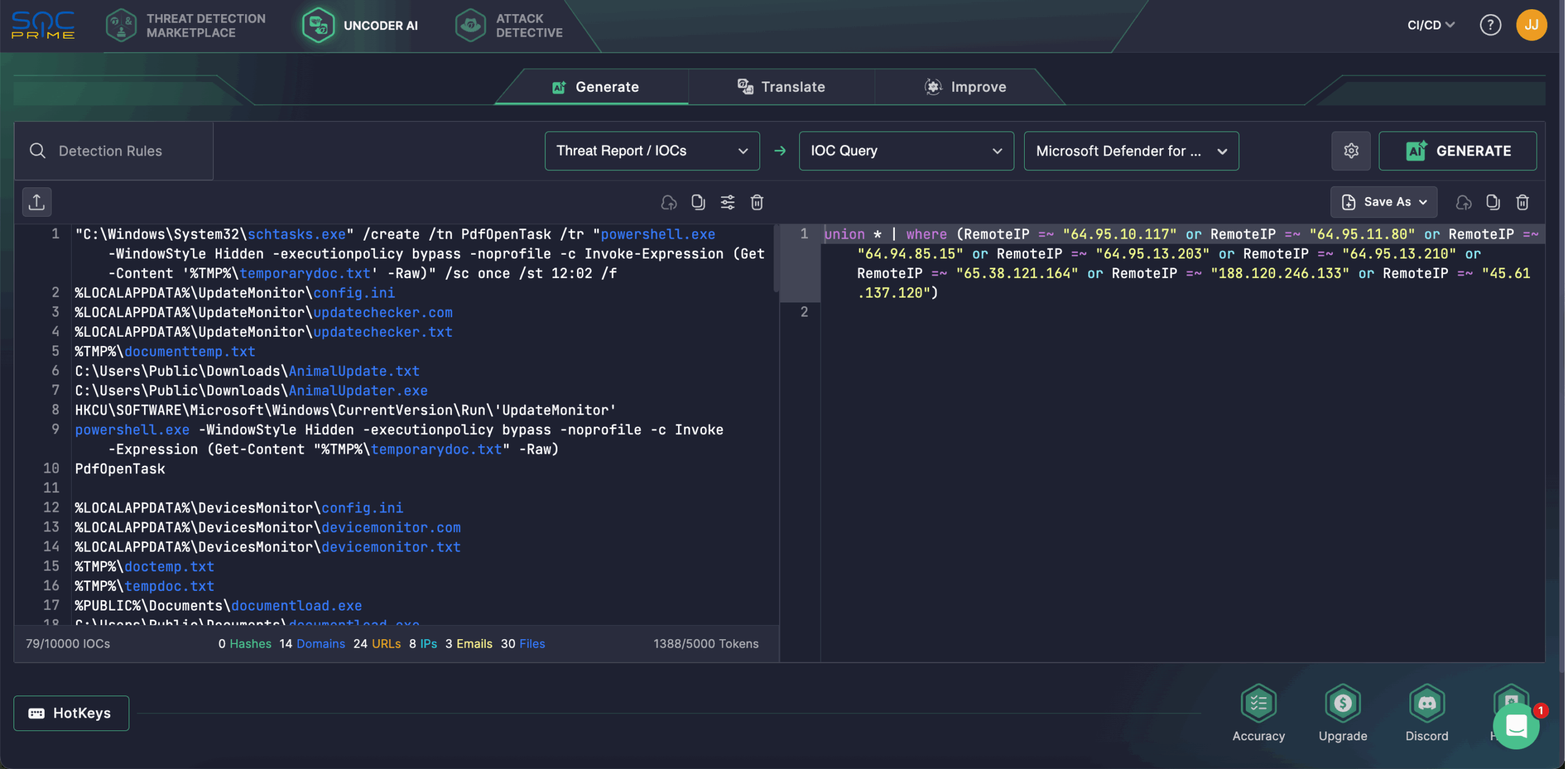Click the 79/10000 IOCs counter
The width and height of the screenshot is (1568, 769).
coord(68,643)
